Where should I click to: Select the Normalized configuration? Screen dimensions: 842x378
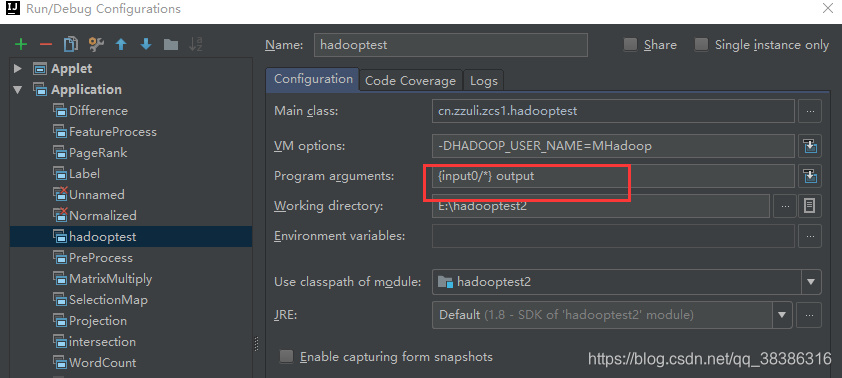pos(95,216)
